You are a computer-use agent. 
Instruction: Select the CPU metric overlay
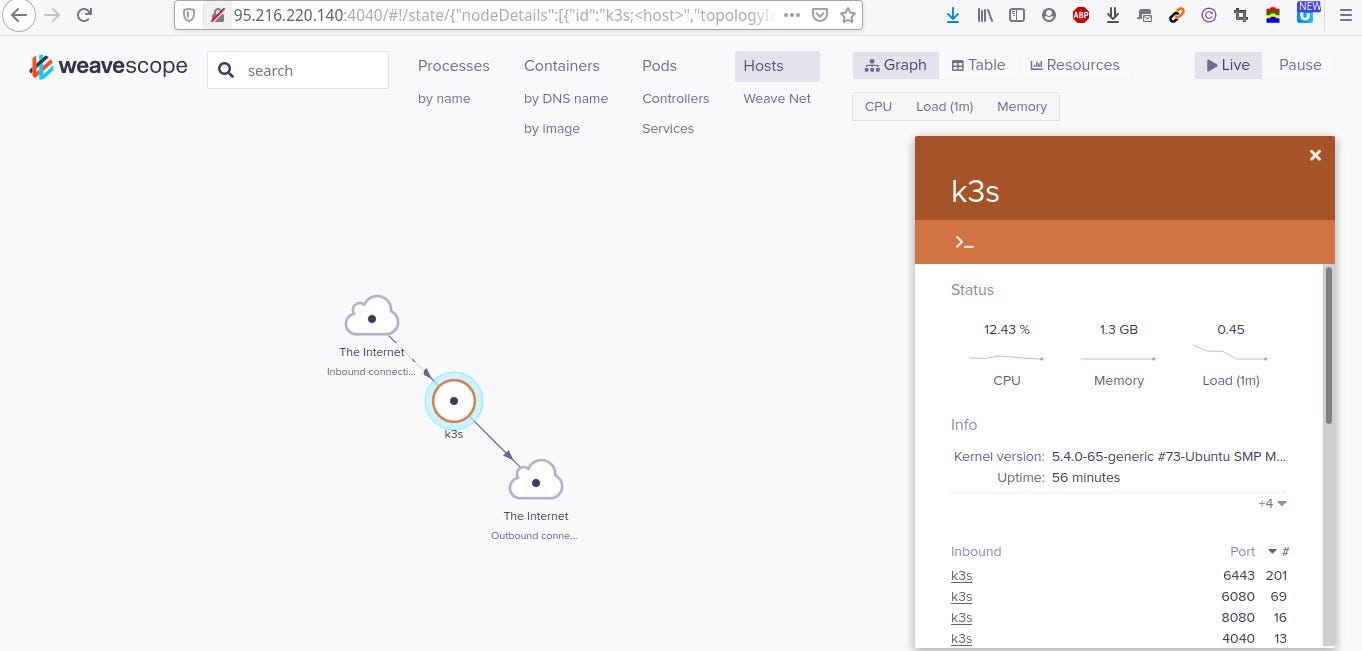coord(878,107)
